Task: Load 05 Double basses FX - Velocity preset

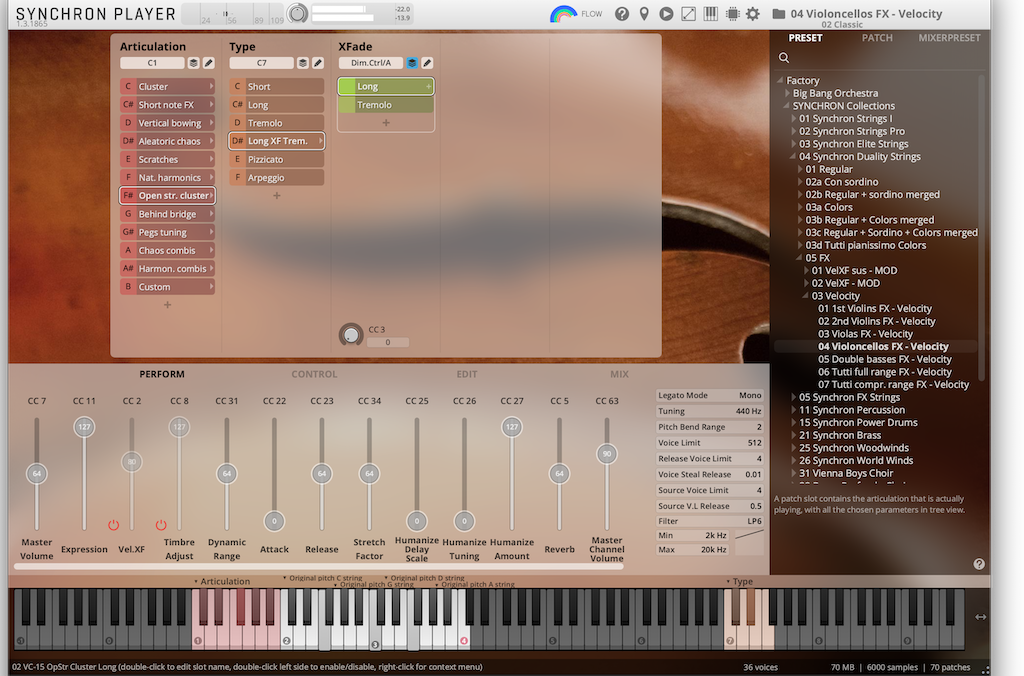Action: 884,359
